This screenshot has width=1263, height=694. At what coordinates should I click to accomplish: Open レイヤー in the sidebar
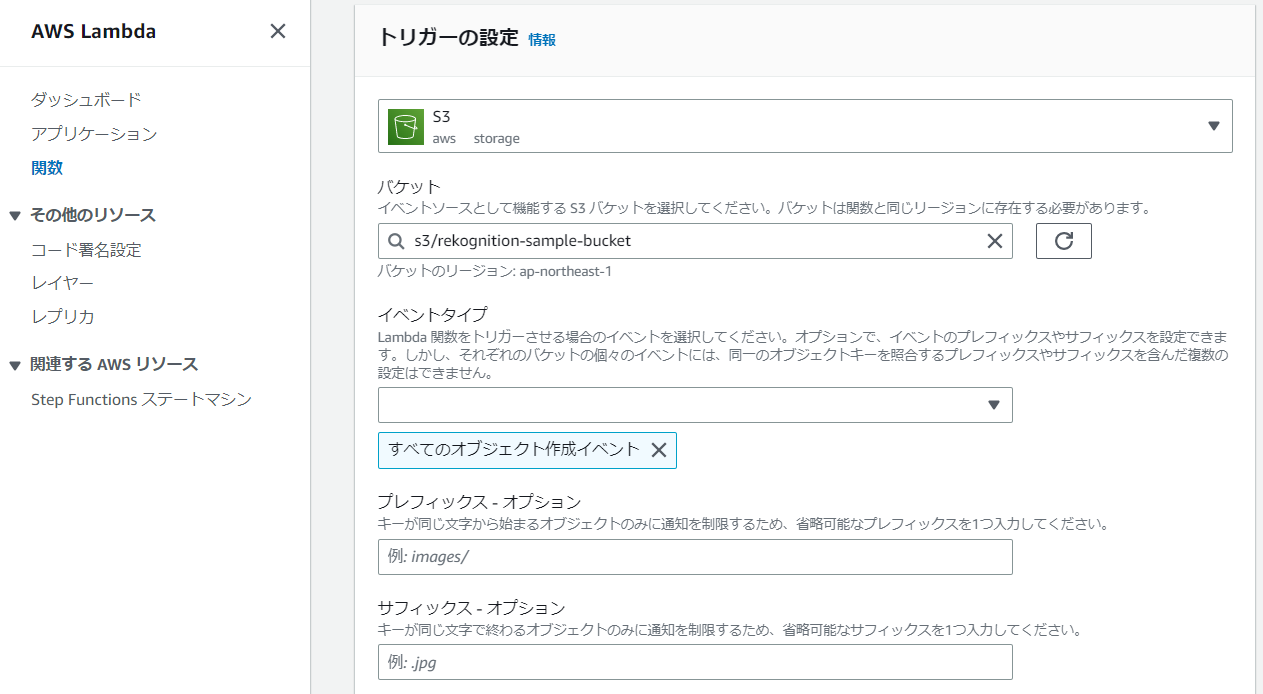62,283
